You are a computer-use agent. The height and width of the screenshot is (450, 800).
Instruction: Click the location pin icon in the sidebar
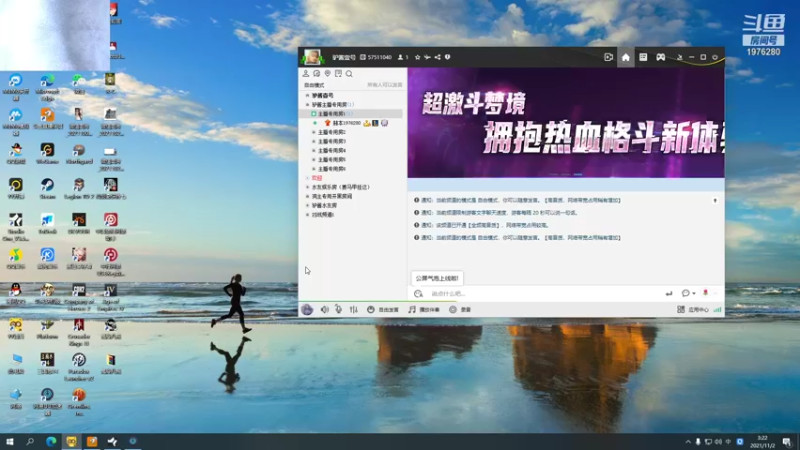(x=328, y=73)
